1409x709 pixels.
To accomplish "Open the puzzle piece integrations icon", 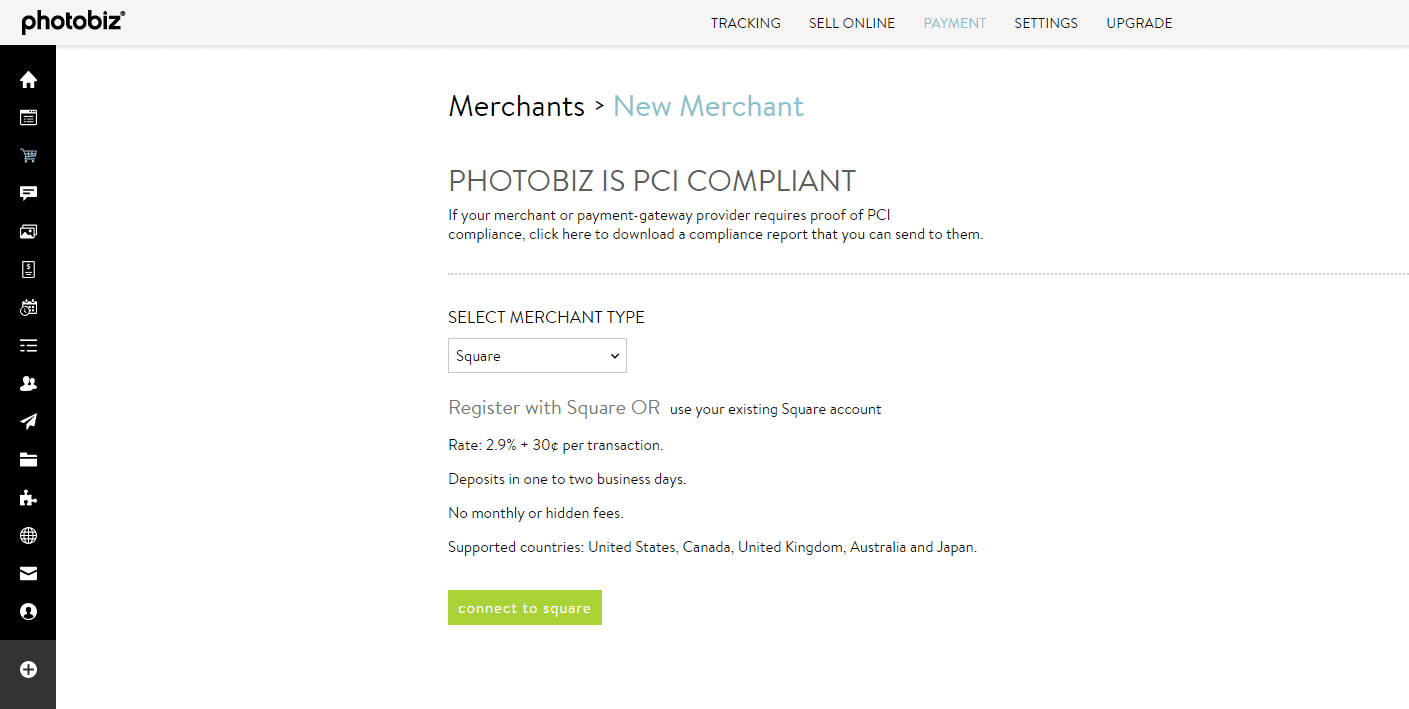I will tap(28, 498).
